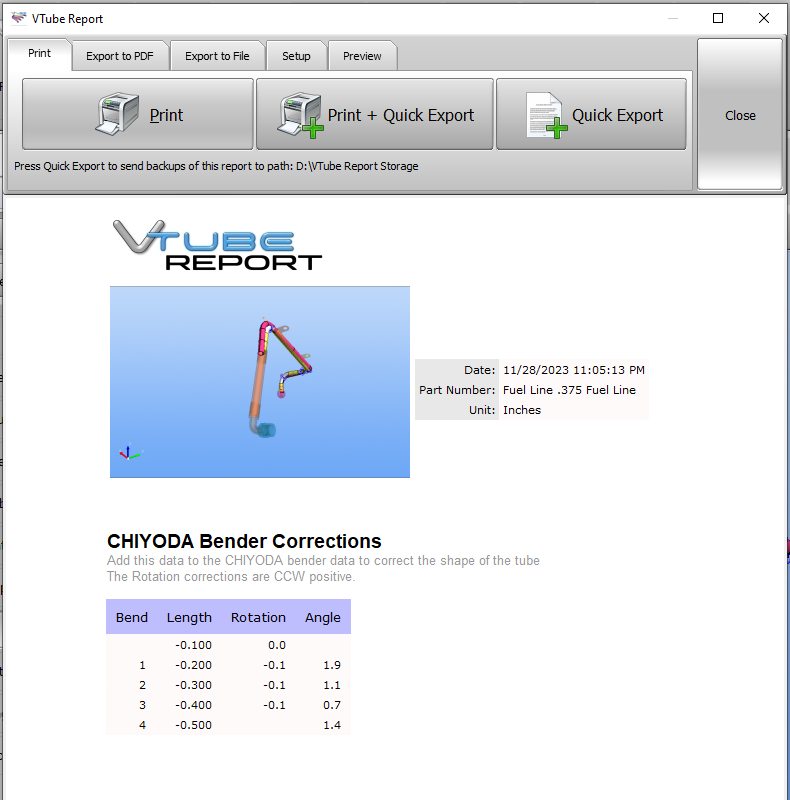Click the VTube Report title bar app icon

pyautogui.click(x=19, y=18)
